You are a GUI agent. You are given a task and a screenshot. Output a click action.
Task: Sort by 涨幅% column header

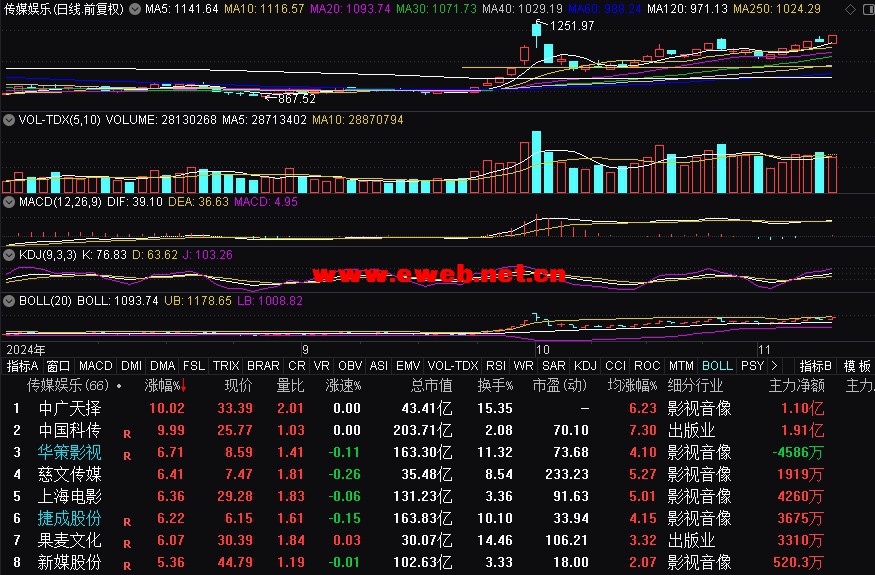[x=165, y=385]
